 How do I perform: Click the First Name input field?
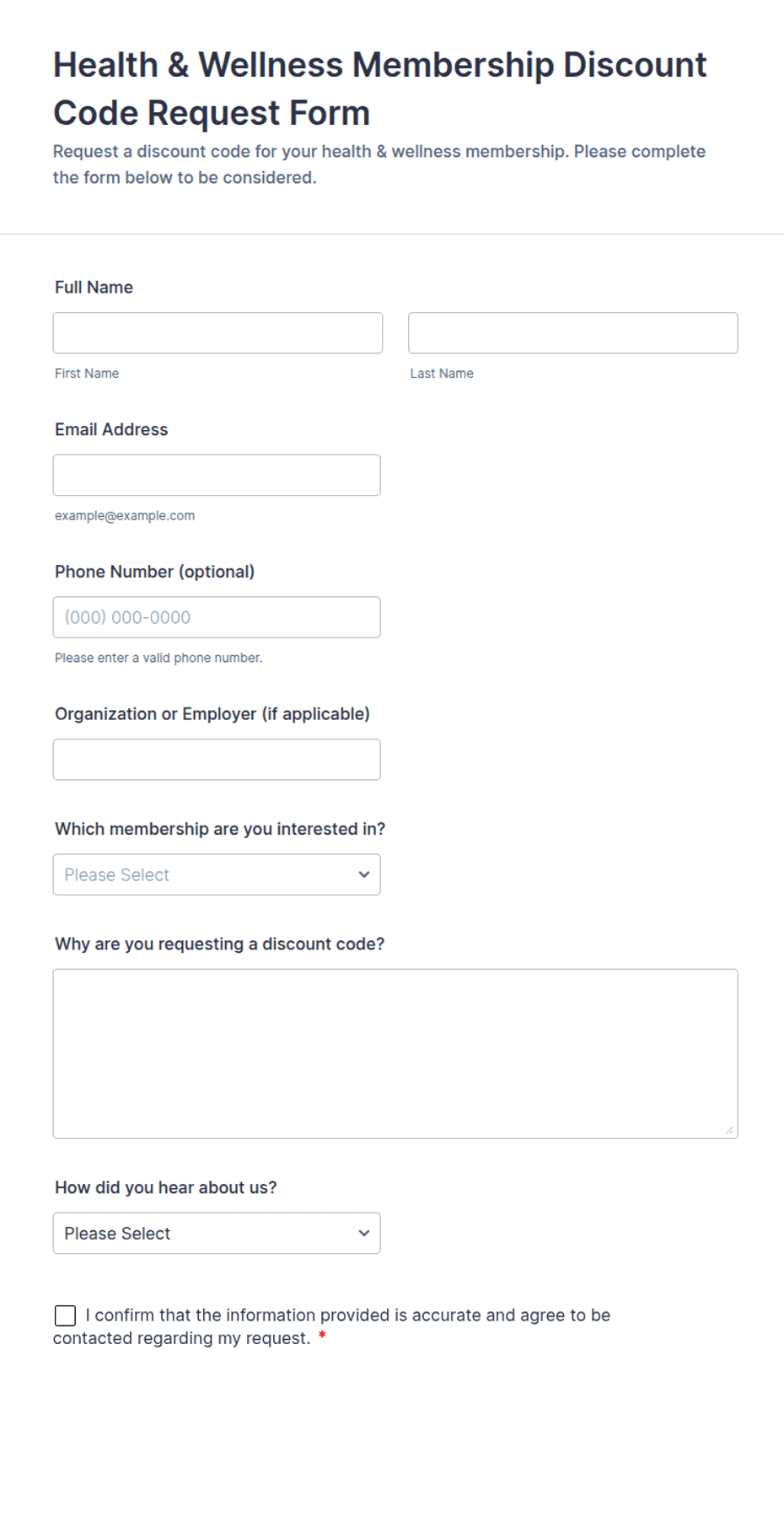point(217,333)
